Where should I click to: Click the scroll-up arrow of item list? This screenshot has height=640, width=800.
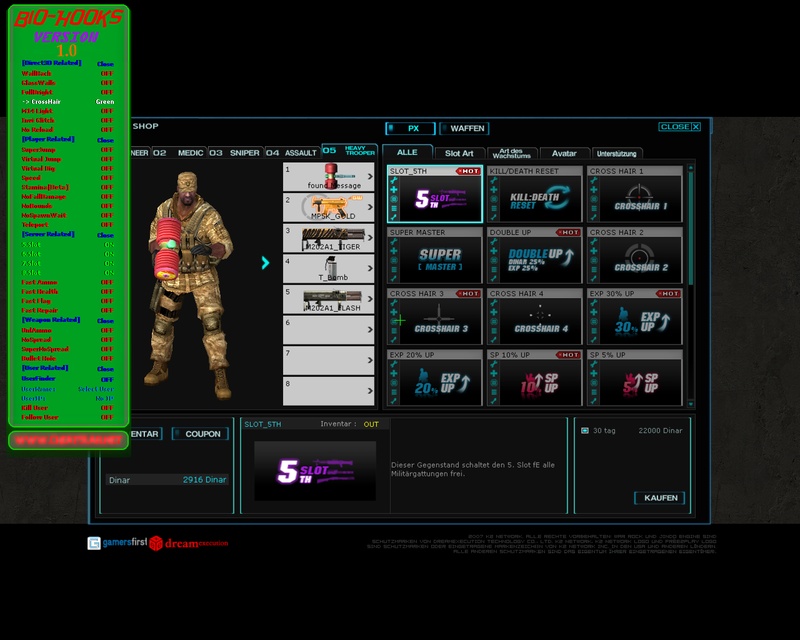(x=691, y=167)
